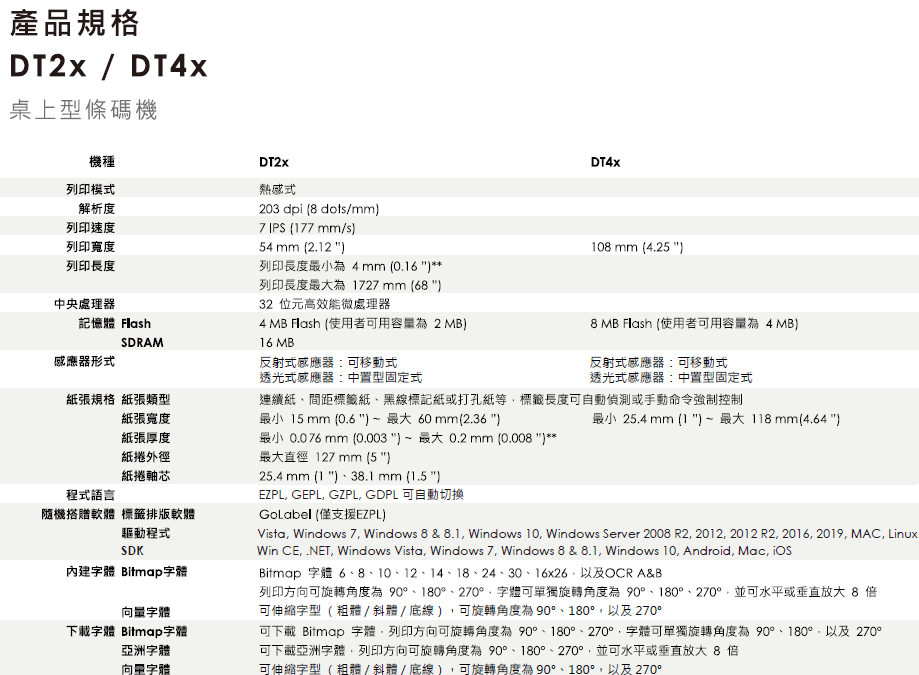This screenshot has height=675, width=919.
Task: Click the '內建字體' row label
Action: (x=90, y=572)
